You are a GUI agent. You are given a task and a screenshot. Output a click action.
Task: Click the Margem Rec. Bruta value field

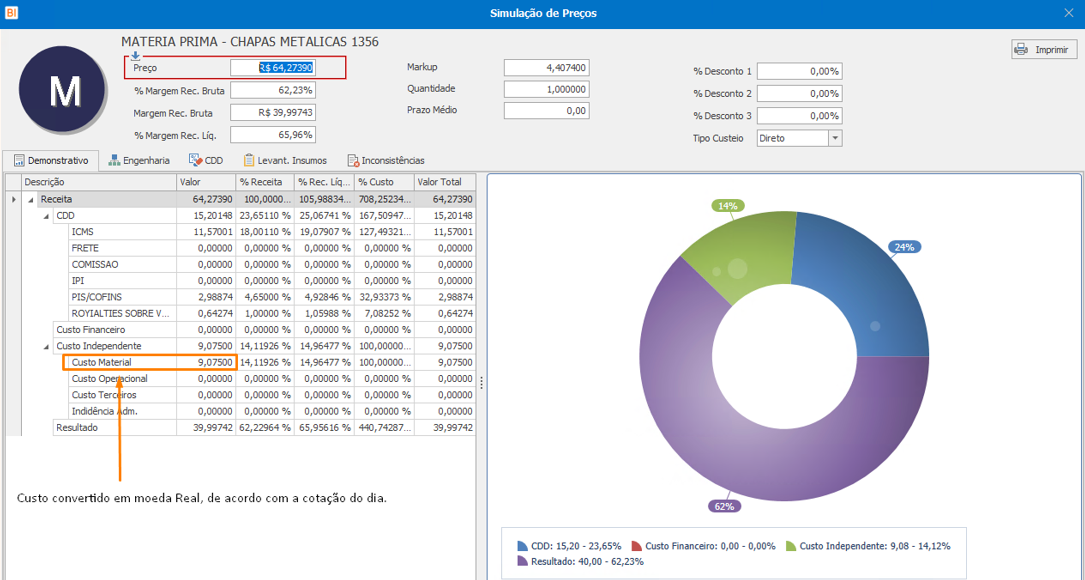pyautogui.click(x=273, y=113)
